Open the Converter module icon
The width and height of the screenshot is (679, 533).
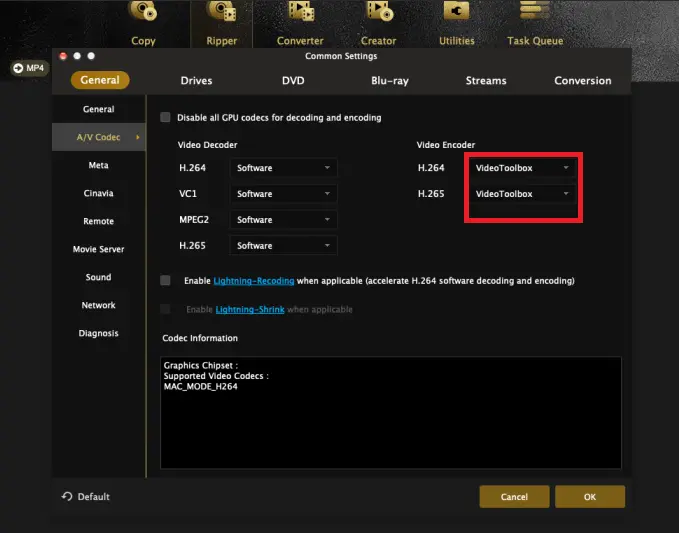[x=300, y=14]
